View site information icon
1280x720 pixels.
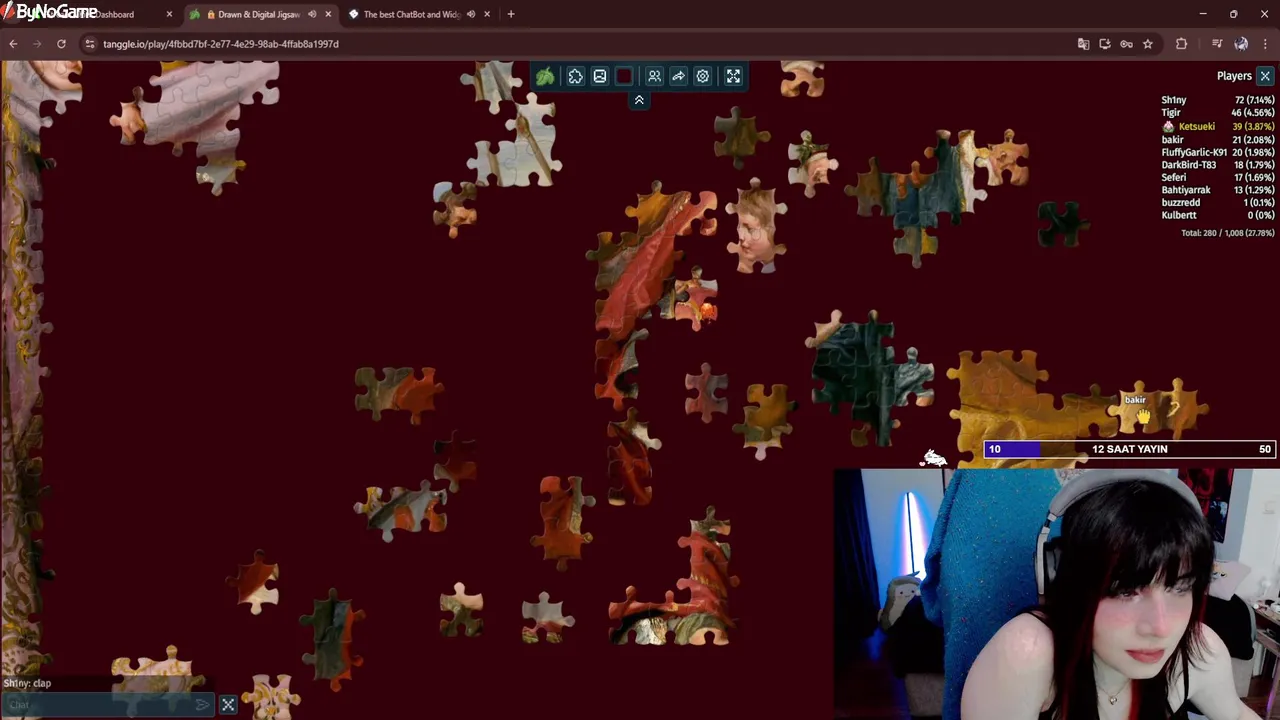point(90,44)
